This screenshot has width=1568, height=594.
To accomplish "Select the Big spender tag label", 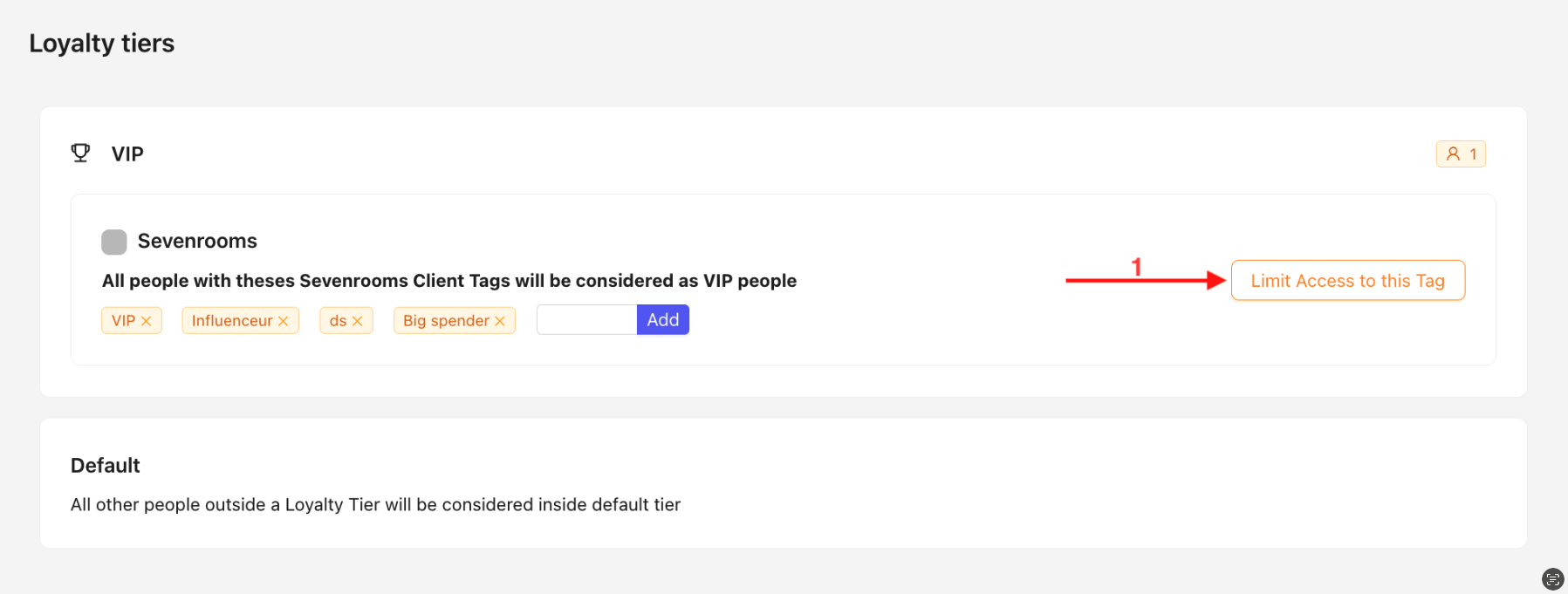I will [x=446, y=321].
